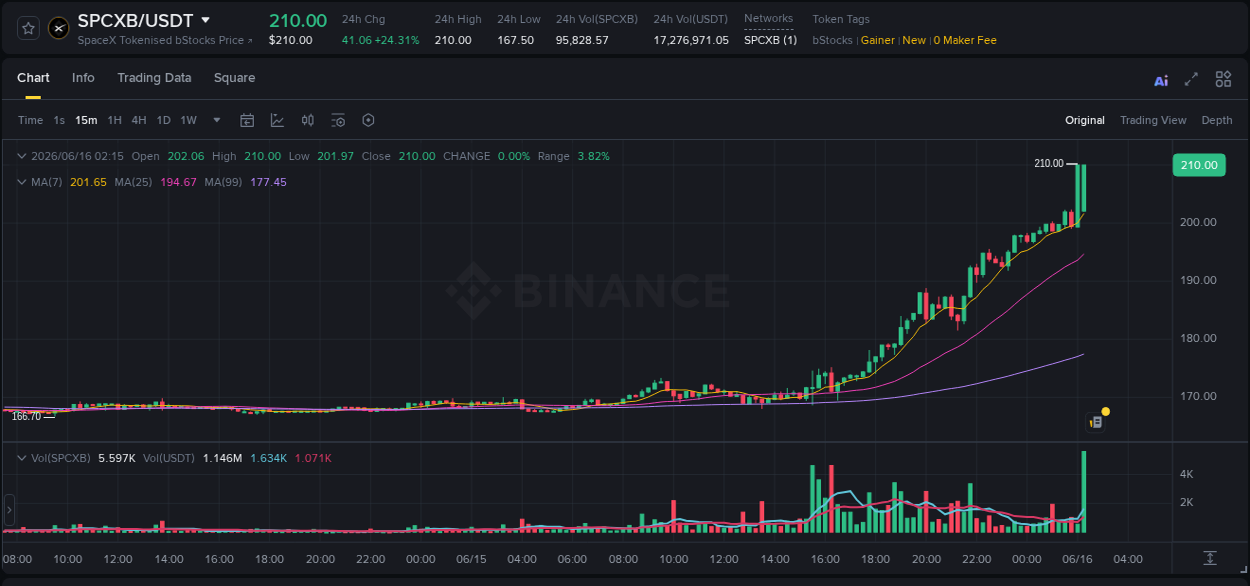
Task: Select the 4H interval
Action: coord(139,120)
